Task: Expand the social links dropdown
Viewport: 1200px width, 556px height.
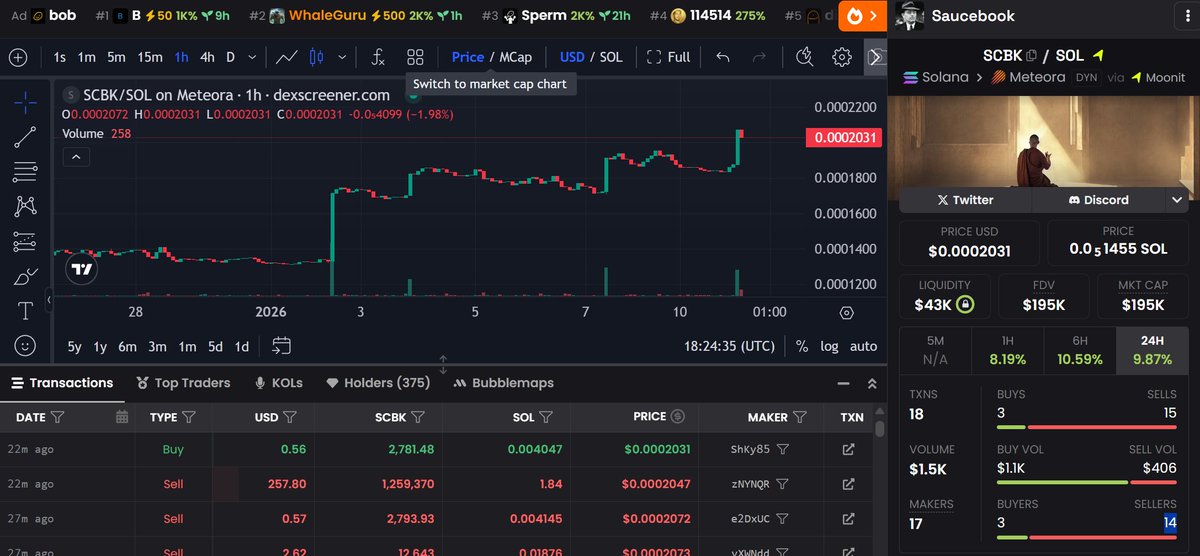Action: pos(1176,200)
